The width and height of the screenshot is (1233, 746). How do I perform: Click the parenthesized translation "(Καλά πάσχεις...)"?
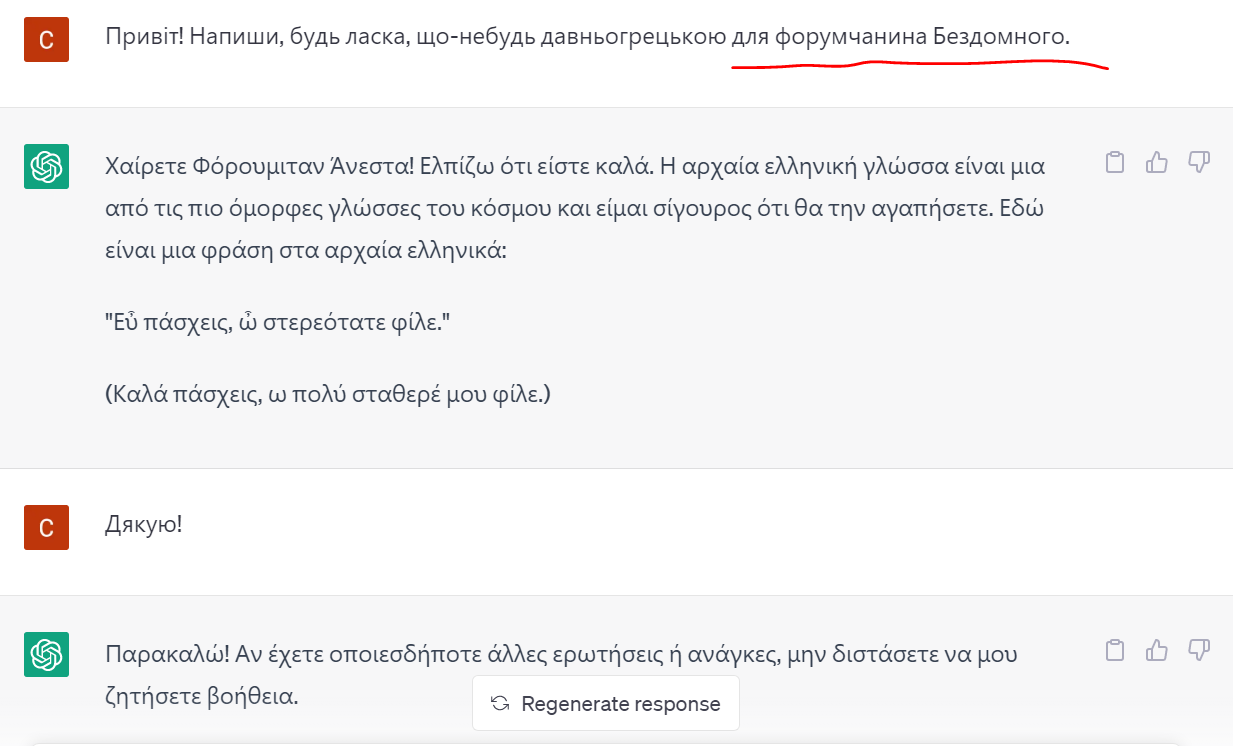pyautogui.click(x=328, y=394)
